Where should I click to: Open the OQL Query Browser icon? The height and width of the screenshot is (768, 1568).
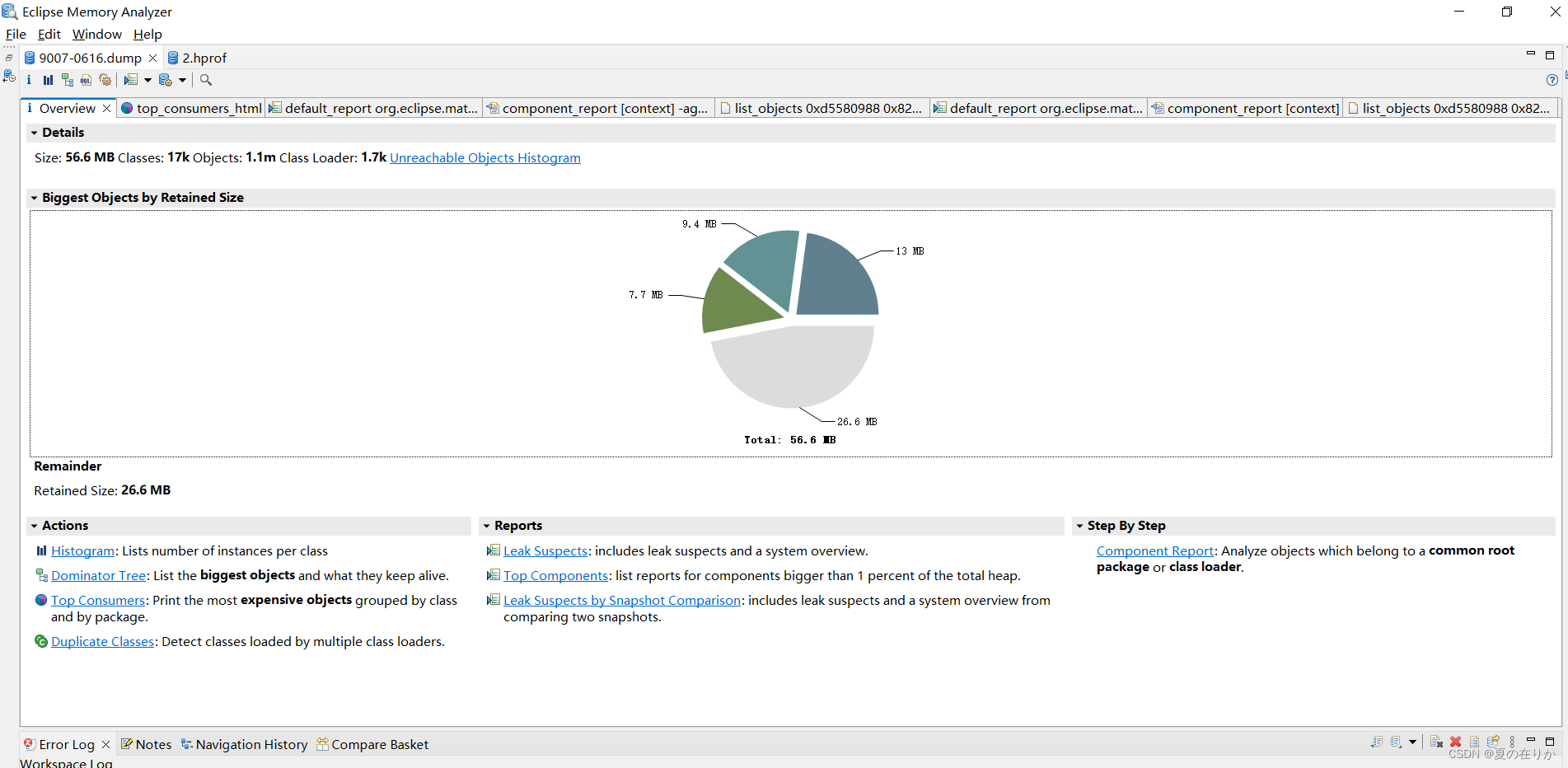coord(86,80)
